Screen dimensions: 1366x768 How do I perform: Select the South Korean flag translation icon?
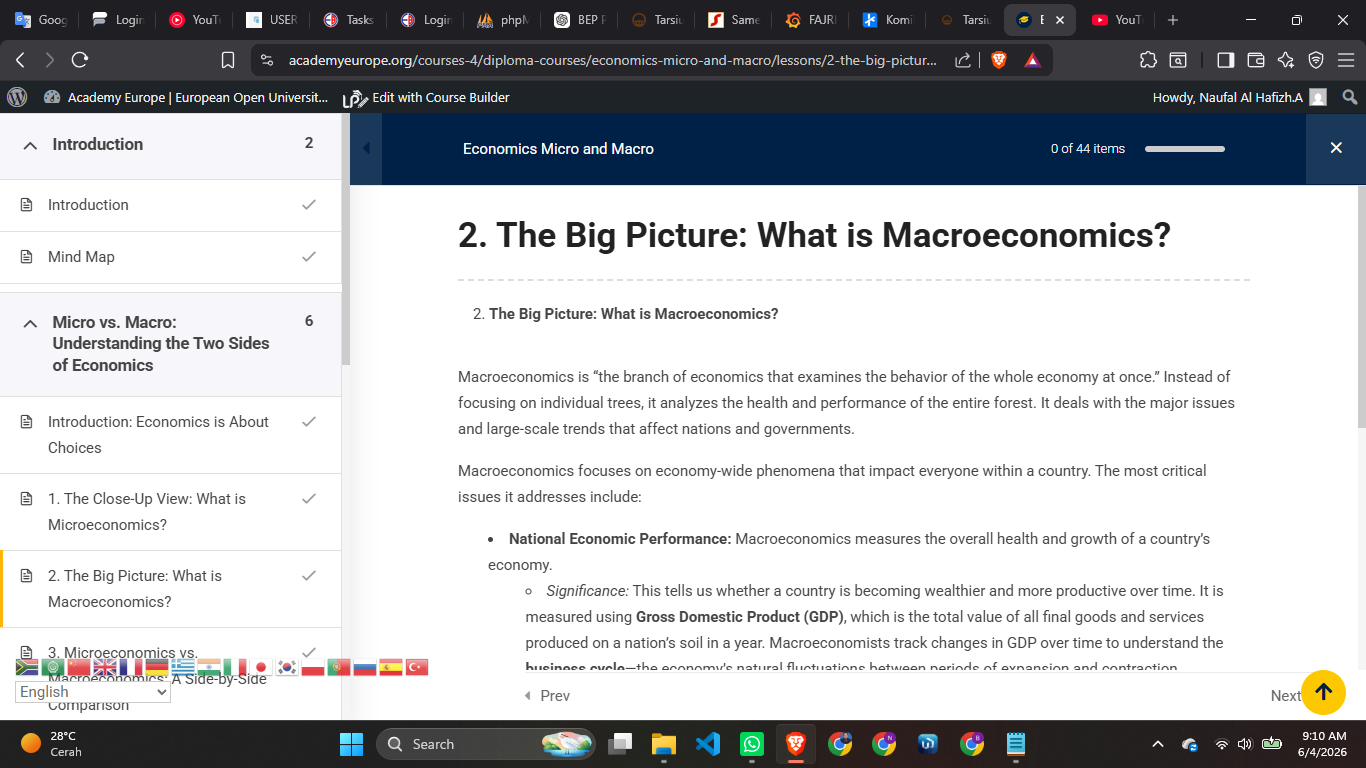[x=287, y=667]
